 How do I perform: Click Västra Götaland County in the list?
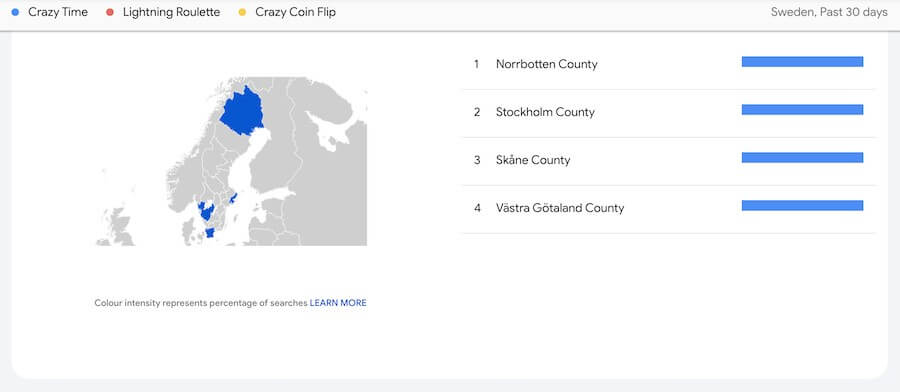560,208
